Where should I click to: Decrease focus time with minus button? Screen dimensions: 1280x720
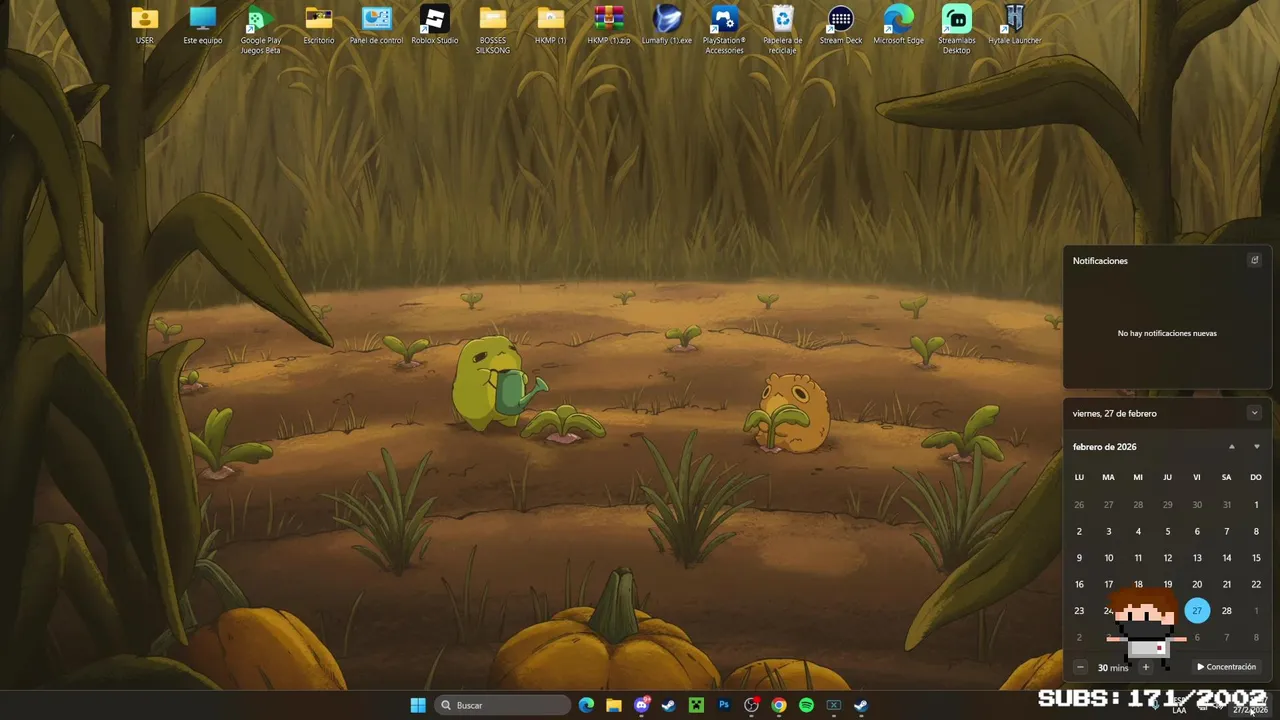(x=1080, y=667)
